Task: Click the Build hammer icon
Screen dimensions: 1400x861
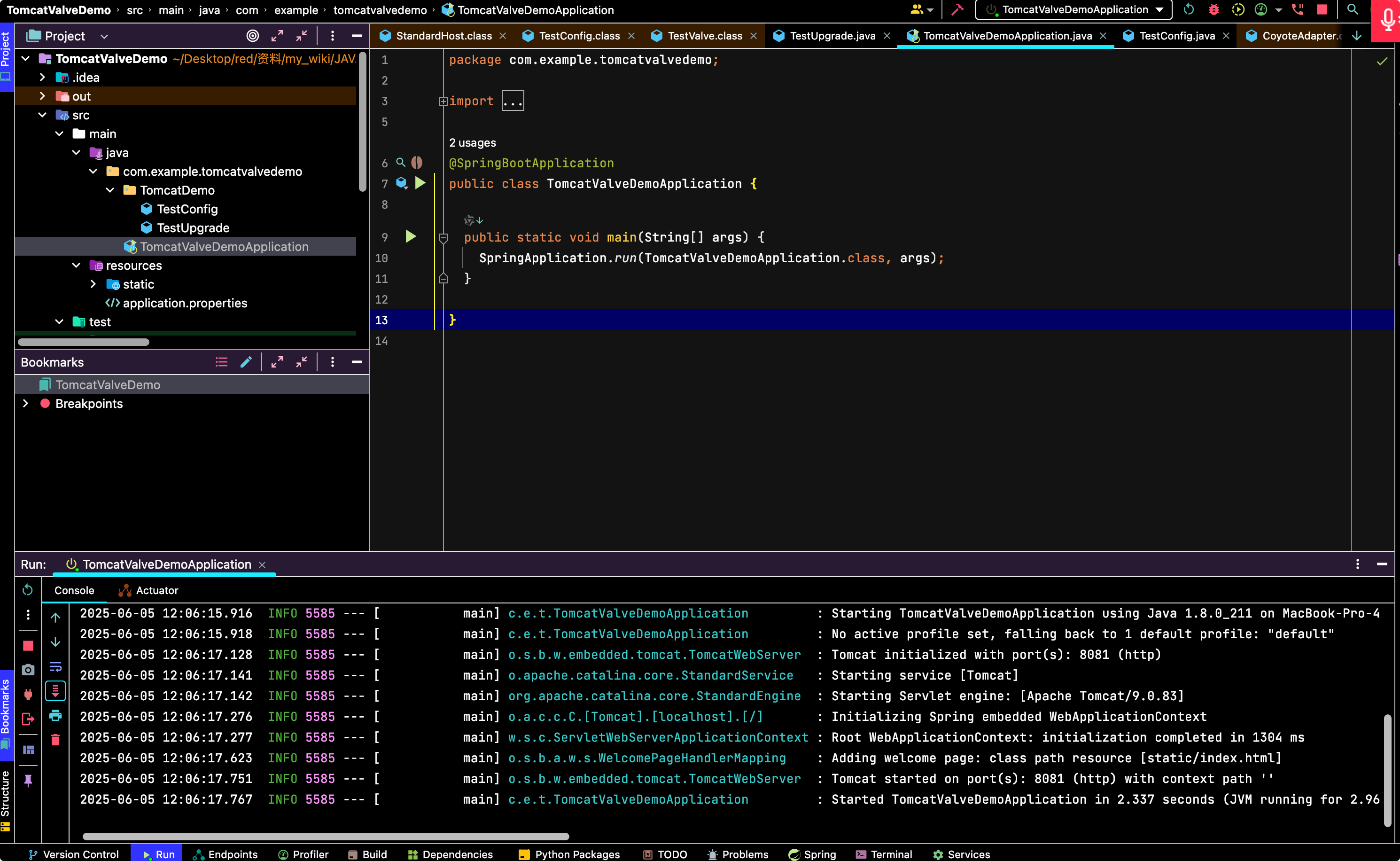Action: (x=957, y=10)
